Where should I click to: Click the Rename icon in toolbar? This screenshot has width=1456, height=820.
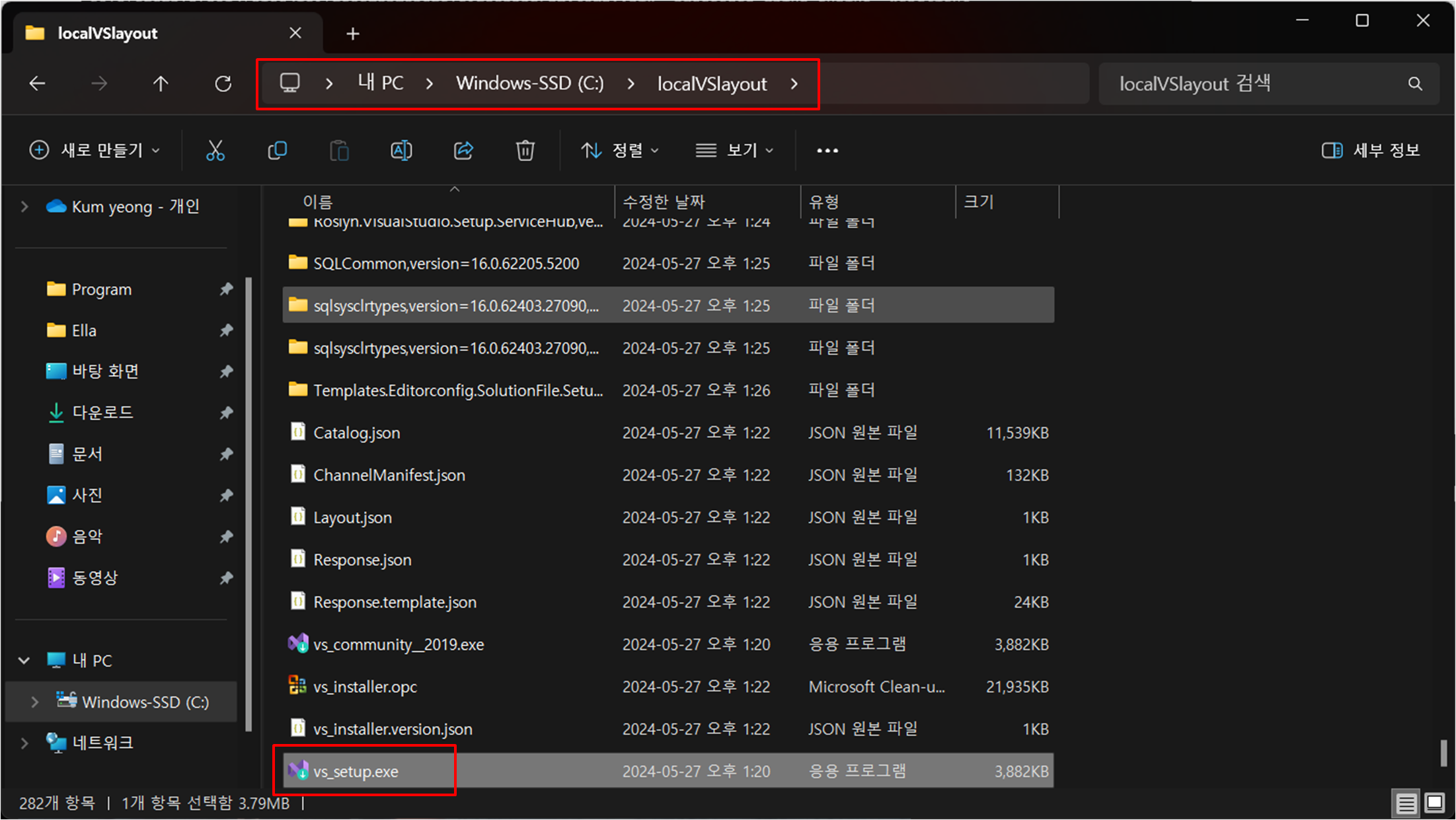point(401,151)
